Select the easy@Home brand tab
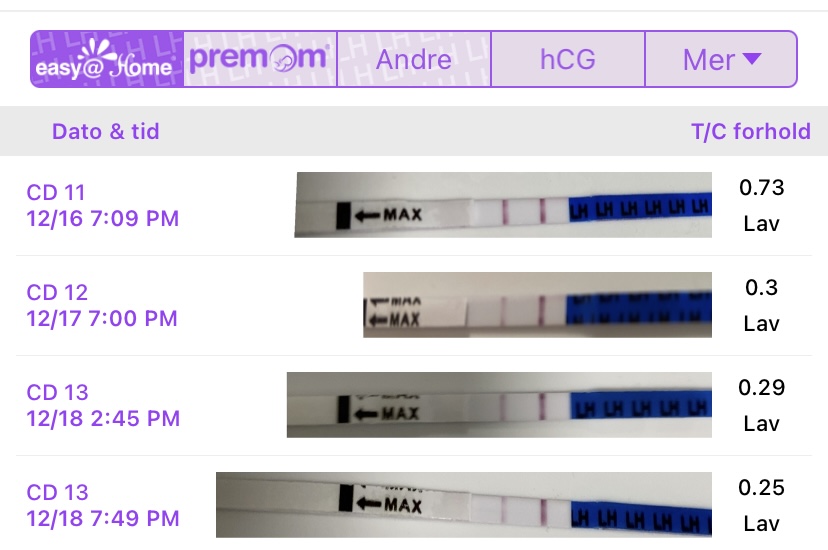The image size is (828, 550). click(107, 60)
